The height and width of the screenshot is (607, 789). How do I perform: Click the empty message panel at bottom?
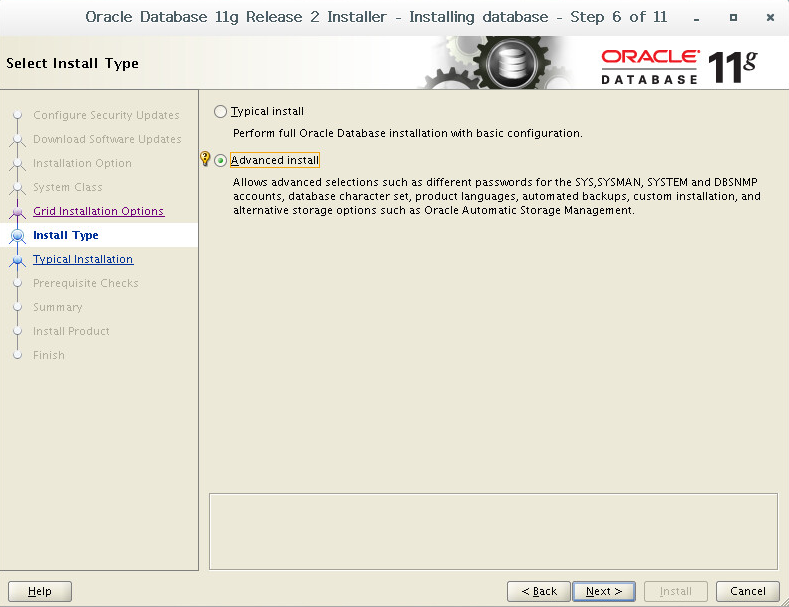[x=494, y=532]
